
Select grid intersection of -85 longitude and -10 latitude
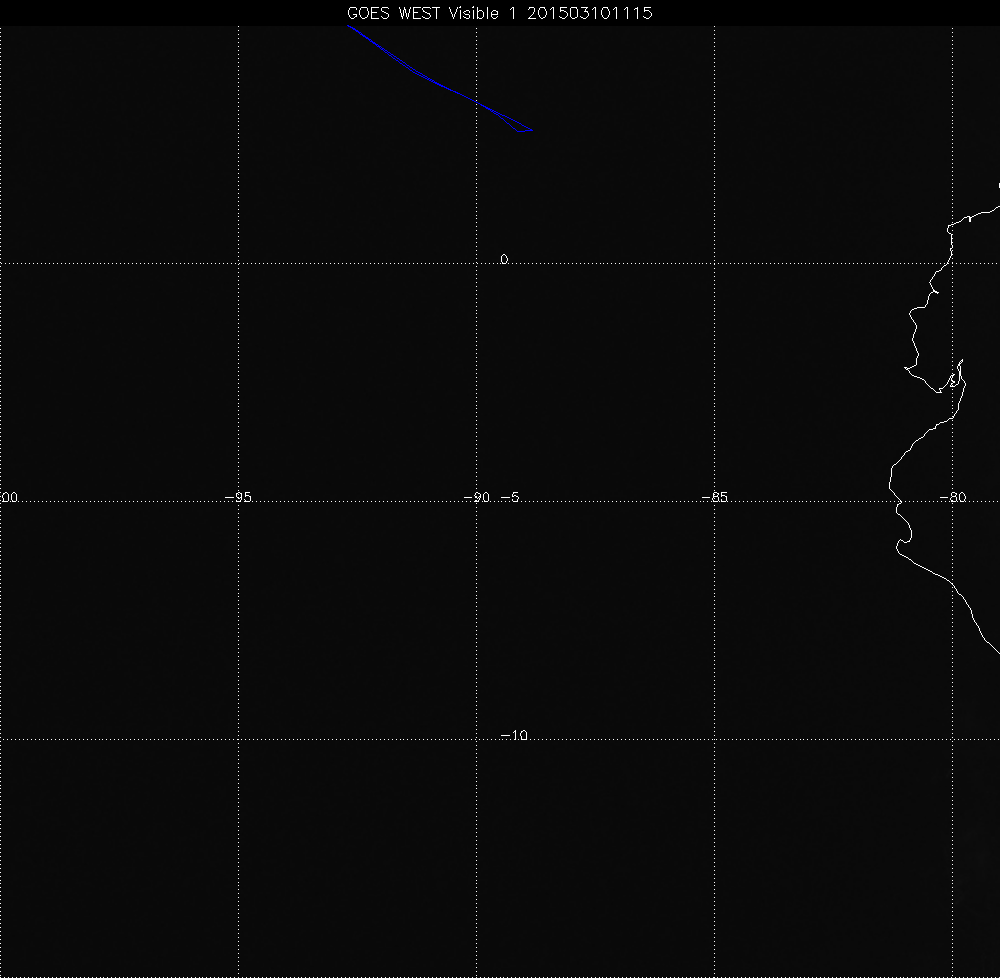(714, 739)
